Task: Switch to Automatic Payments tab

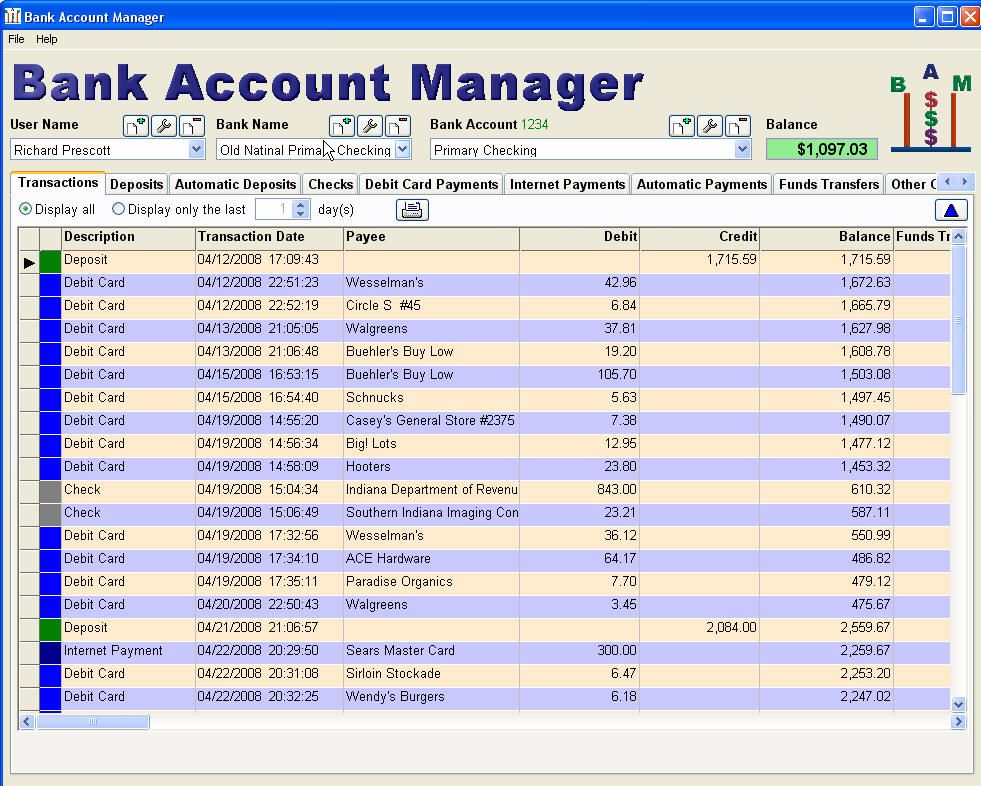Action: pos(702,185)
